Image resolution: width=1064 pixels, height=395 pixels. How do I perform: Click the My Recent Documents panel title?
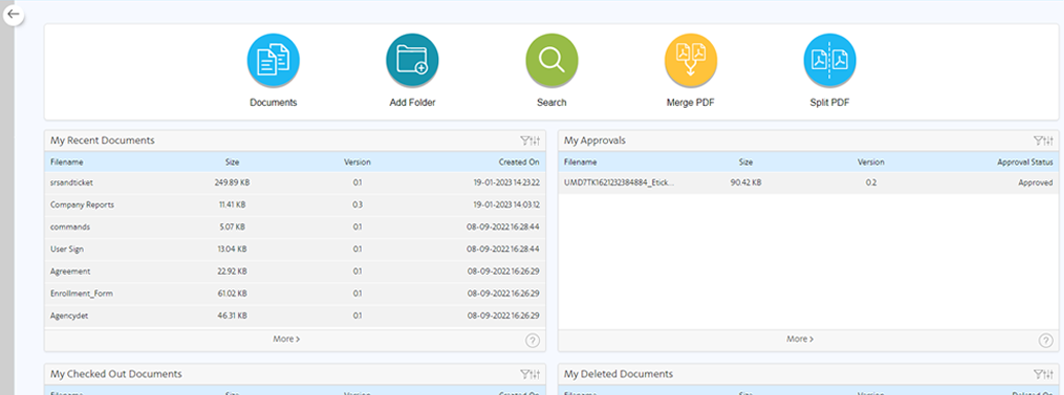(x=102, y=140)
